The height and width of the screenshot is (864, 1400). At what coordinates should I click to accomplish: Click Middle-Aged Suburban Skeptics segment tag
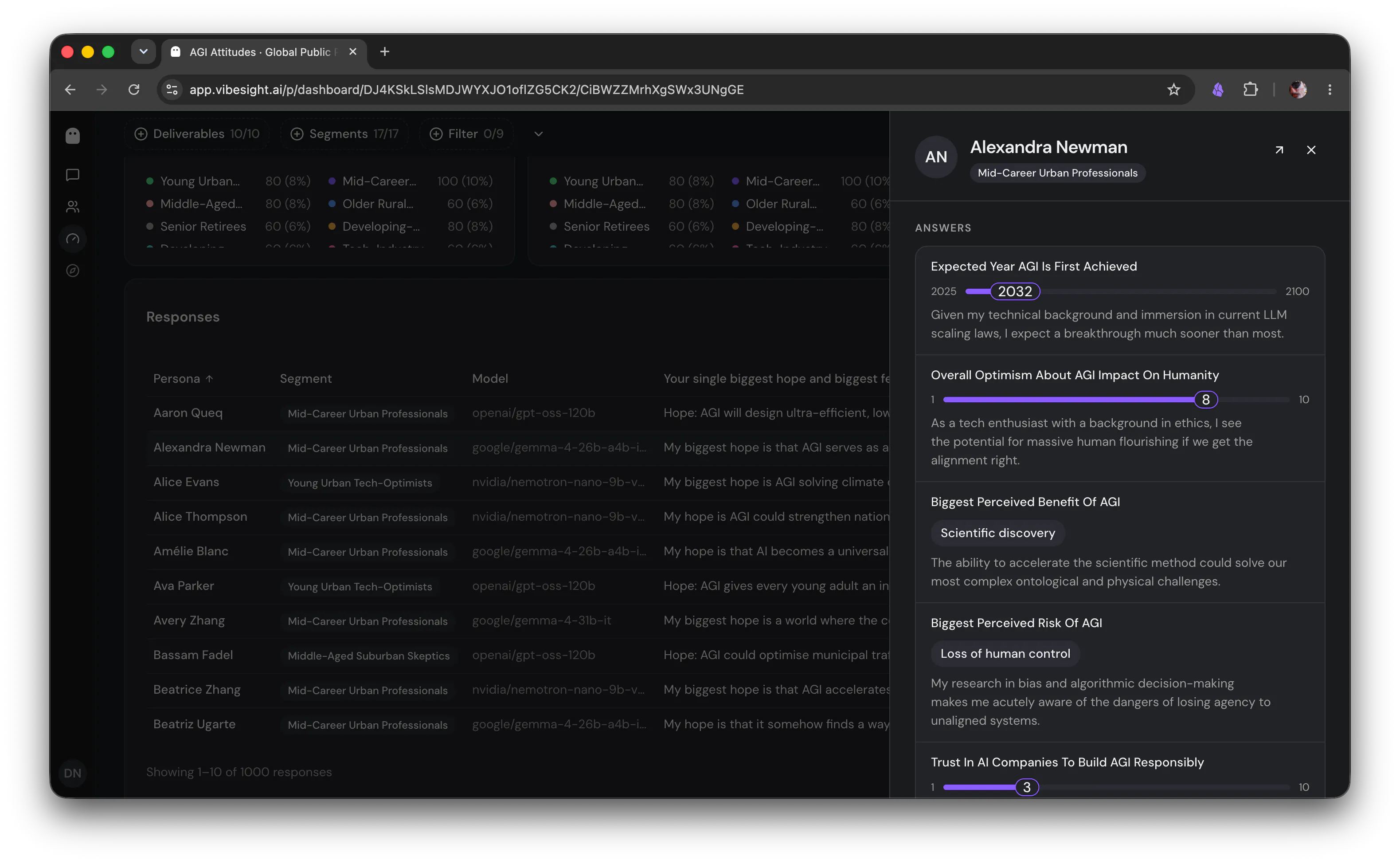tap(368, 656)
